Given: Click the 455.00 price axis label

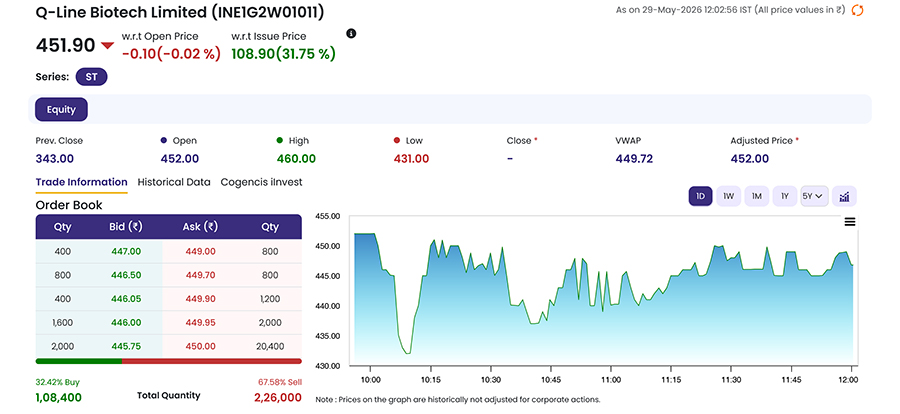Looking at the screenshot, I should click(x=328, y=216).
